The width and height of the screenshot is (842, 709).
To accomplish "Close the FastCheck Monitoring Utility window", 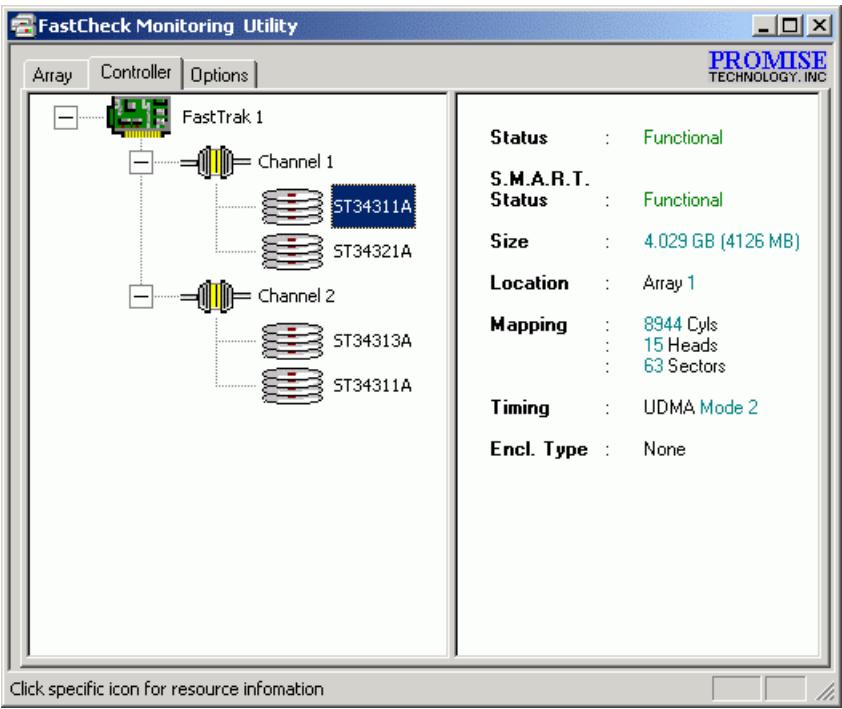I will 819,26.
